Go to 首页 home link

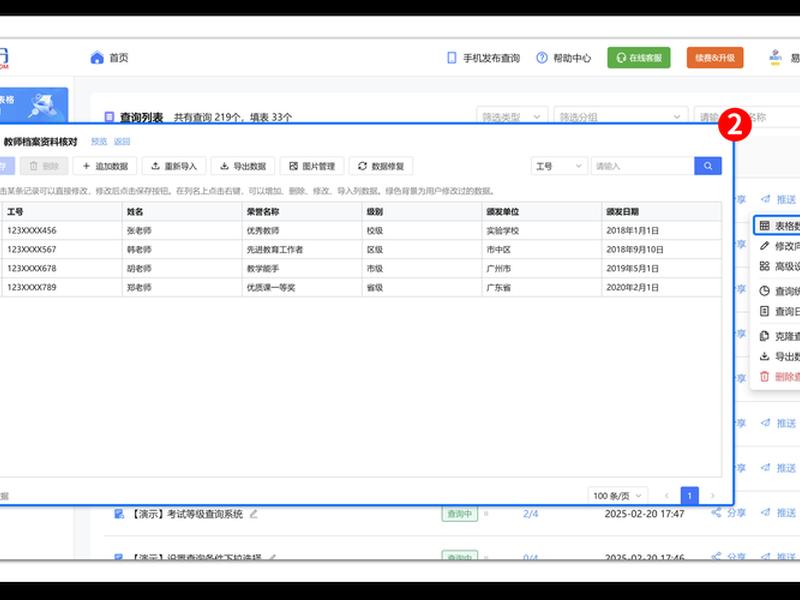[x=109, y=58]
